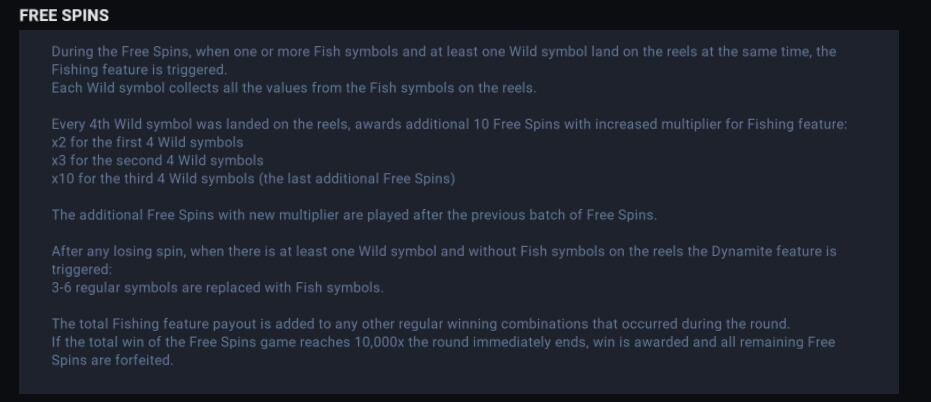Click the '3-6 regular symbols are replaced' line
The image size is (931, 402).
(x=217, y=287)
